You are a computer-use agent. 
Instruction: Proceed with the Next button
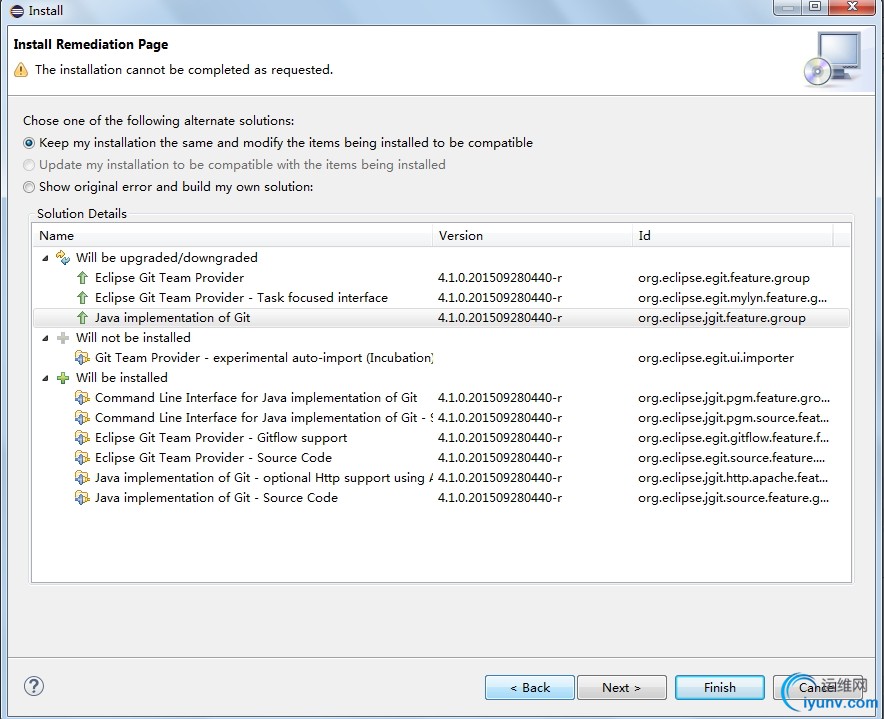point(621,687)
